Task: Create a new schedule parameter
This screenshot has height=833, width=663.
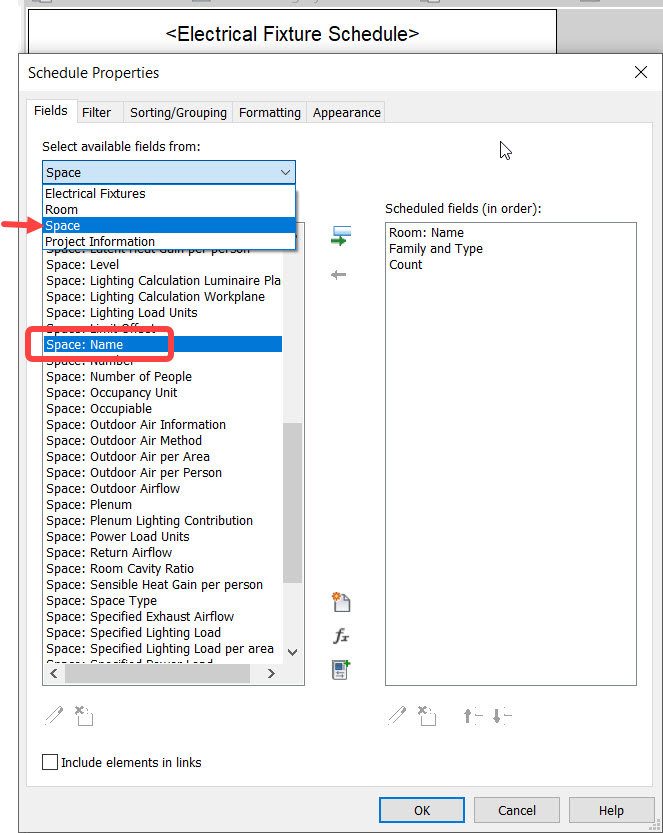Action: pos(341,601)
